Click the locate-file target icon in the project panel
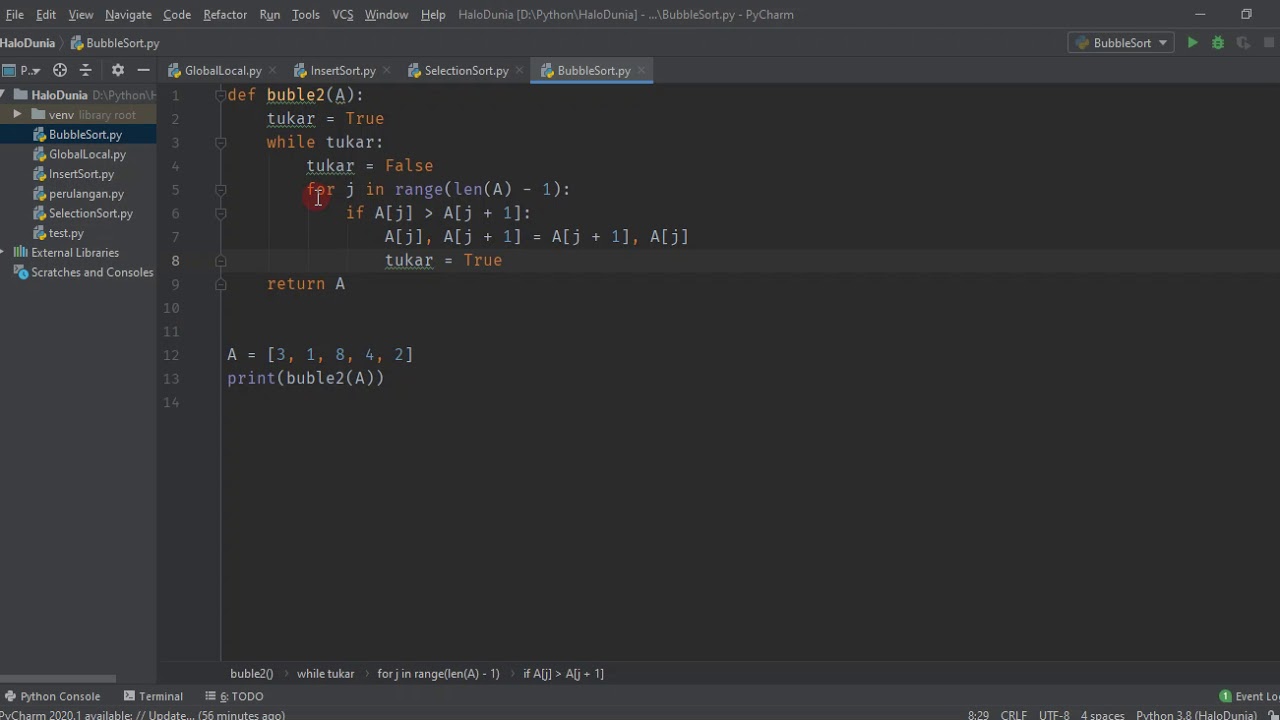The height and width of the screenshot is (720, 1280). click(x=60, y=70)
